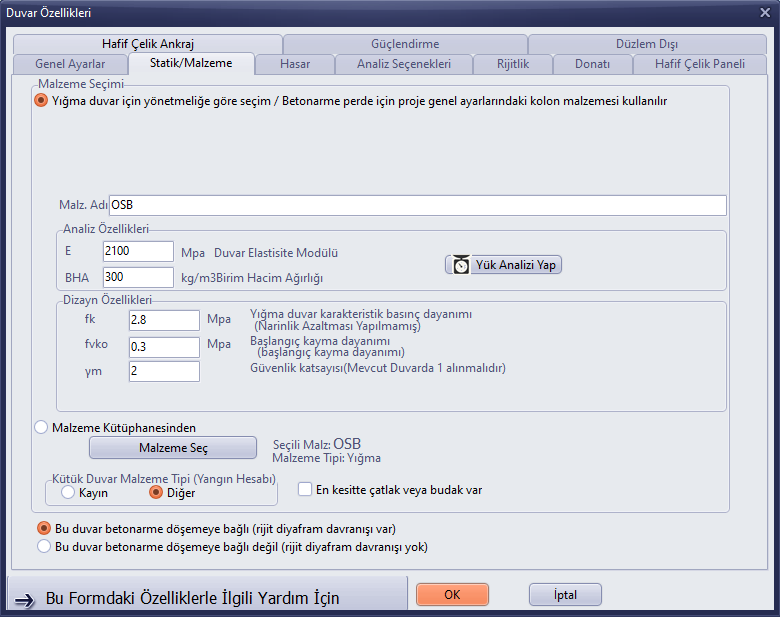
Task: Click the Malz. Adı field containing OSB
Action: click(x=417, y=205)
